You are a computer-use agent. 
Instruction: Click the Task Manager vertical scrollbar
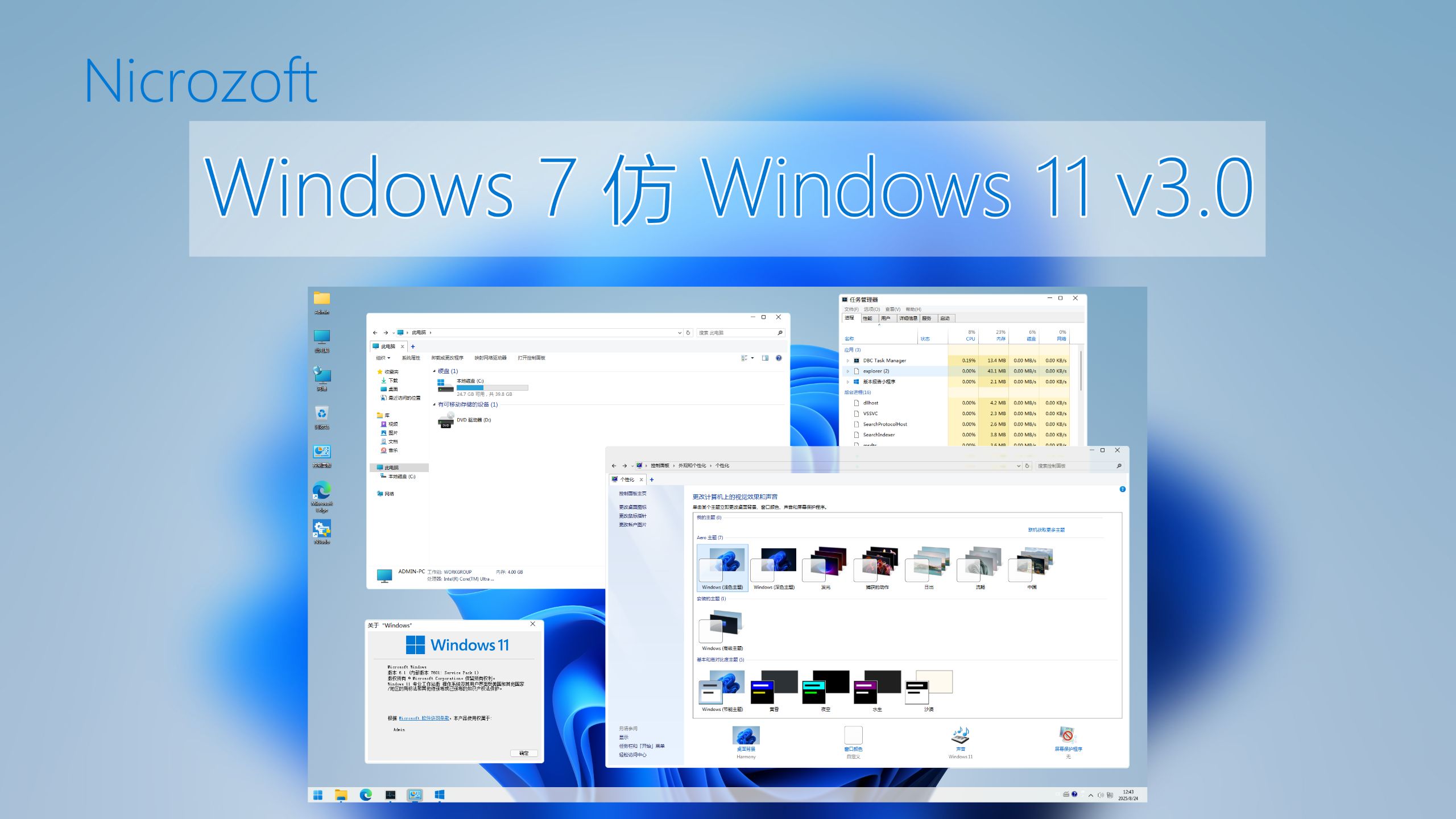click(x=1081, y=370)
